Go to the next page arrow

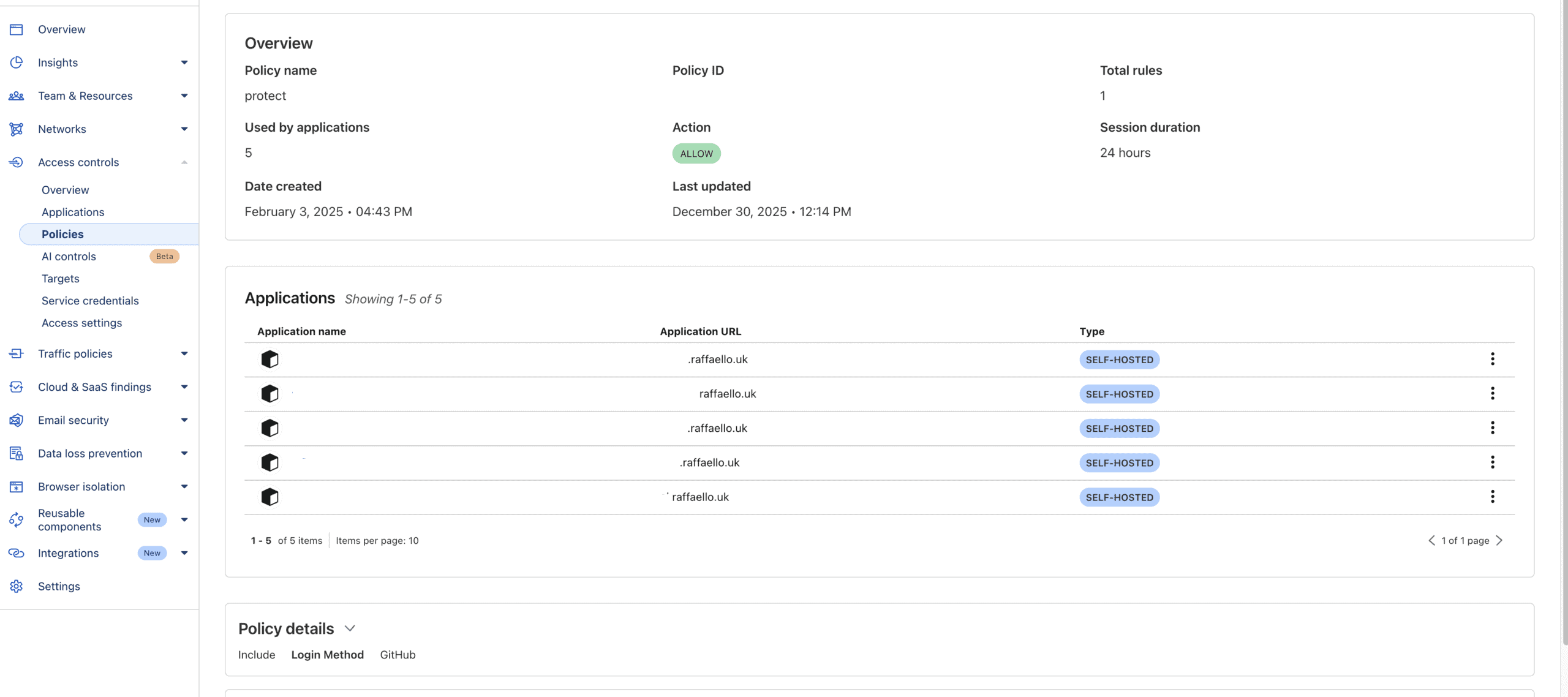point(1499,540)
